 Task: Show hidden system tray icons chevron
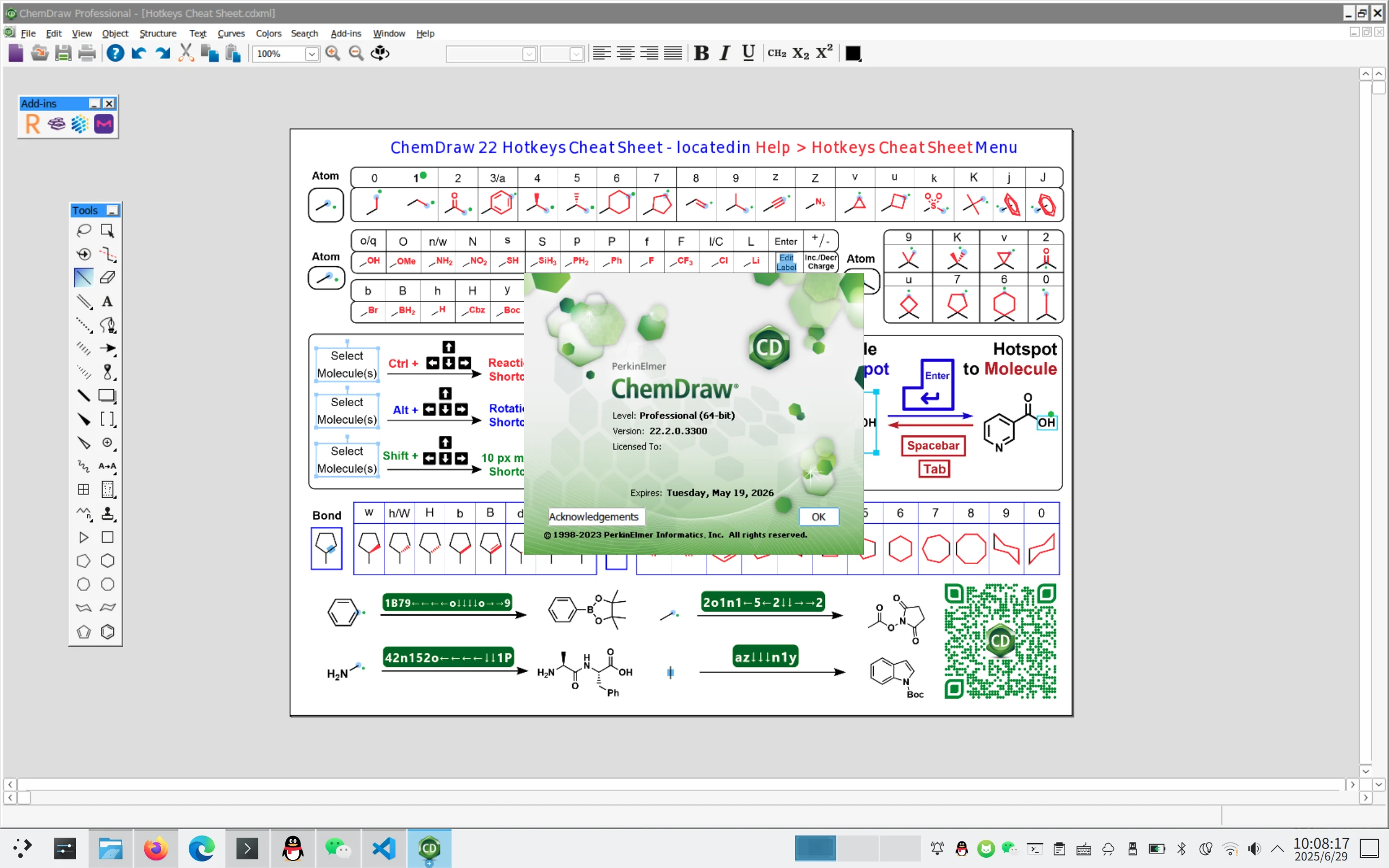1278,848
